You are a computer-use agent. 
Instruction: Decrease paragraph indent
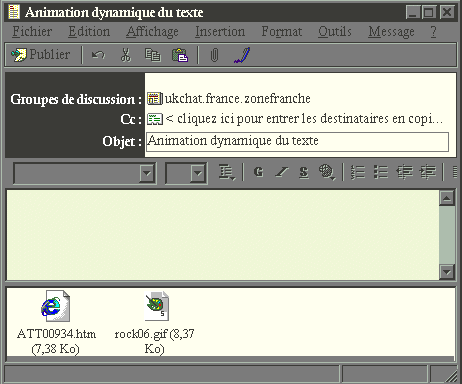click(404, 172)
